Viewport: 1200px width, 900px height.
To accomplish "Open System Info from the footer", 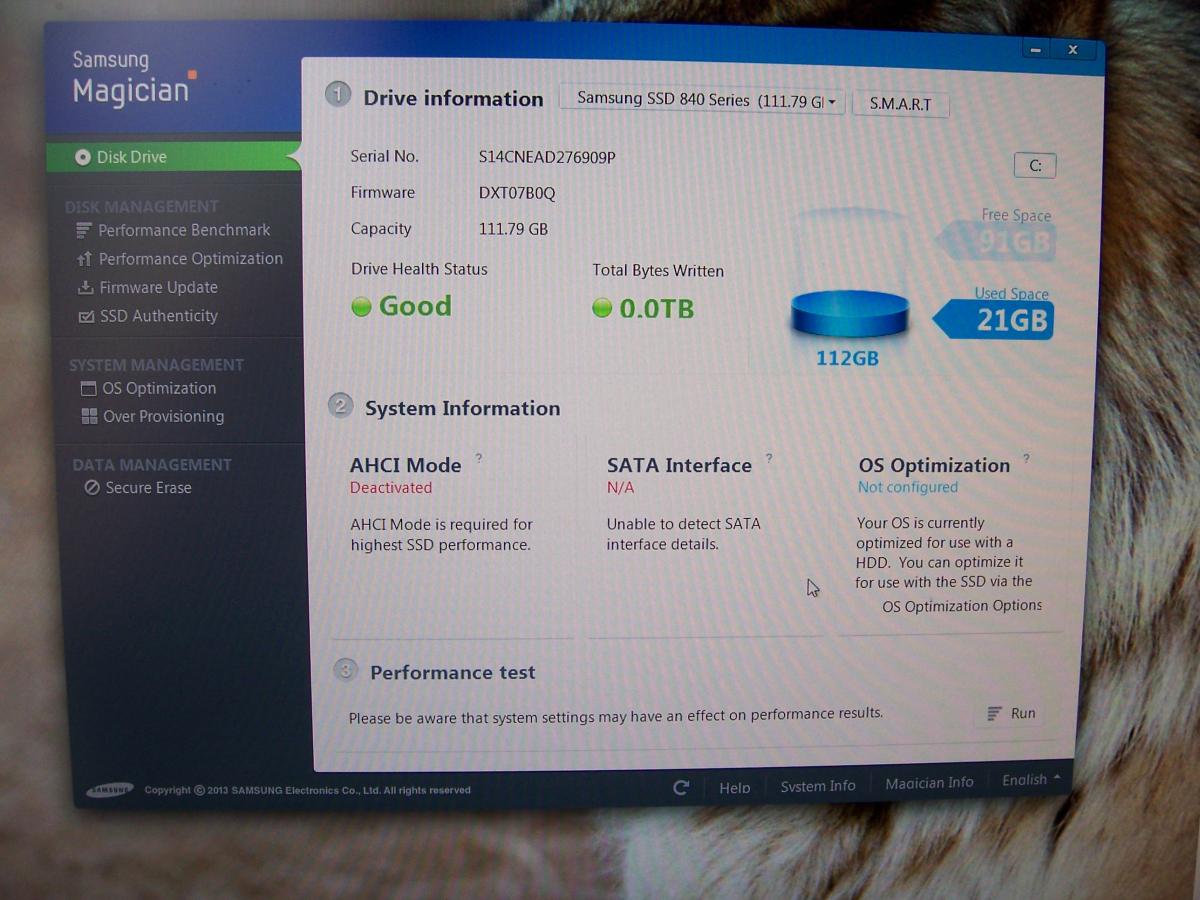I will [x=818, y=786].
